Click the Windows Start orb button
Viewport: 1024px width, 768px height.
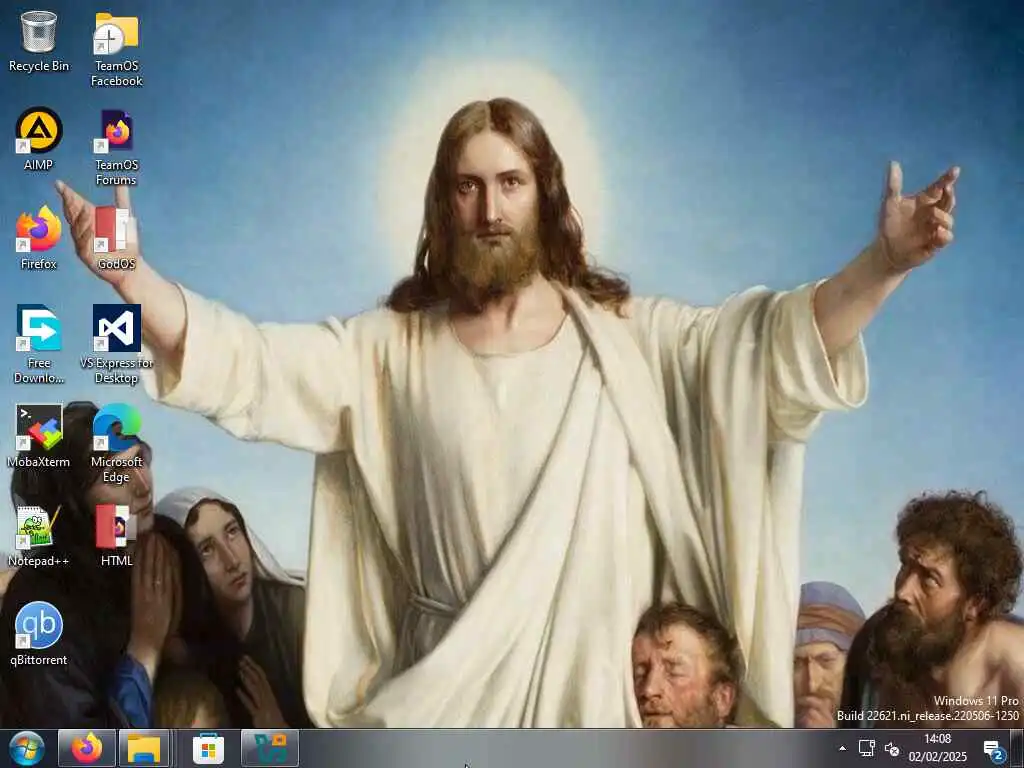(27, 748)
